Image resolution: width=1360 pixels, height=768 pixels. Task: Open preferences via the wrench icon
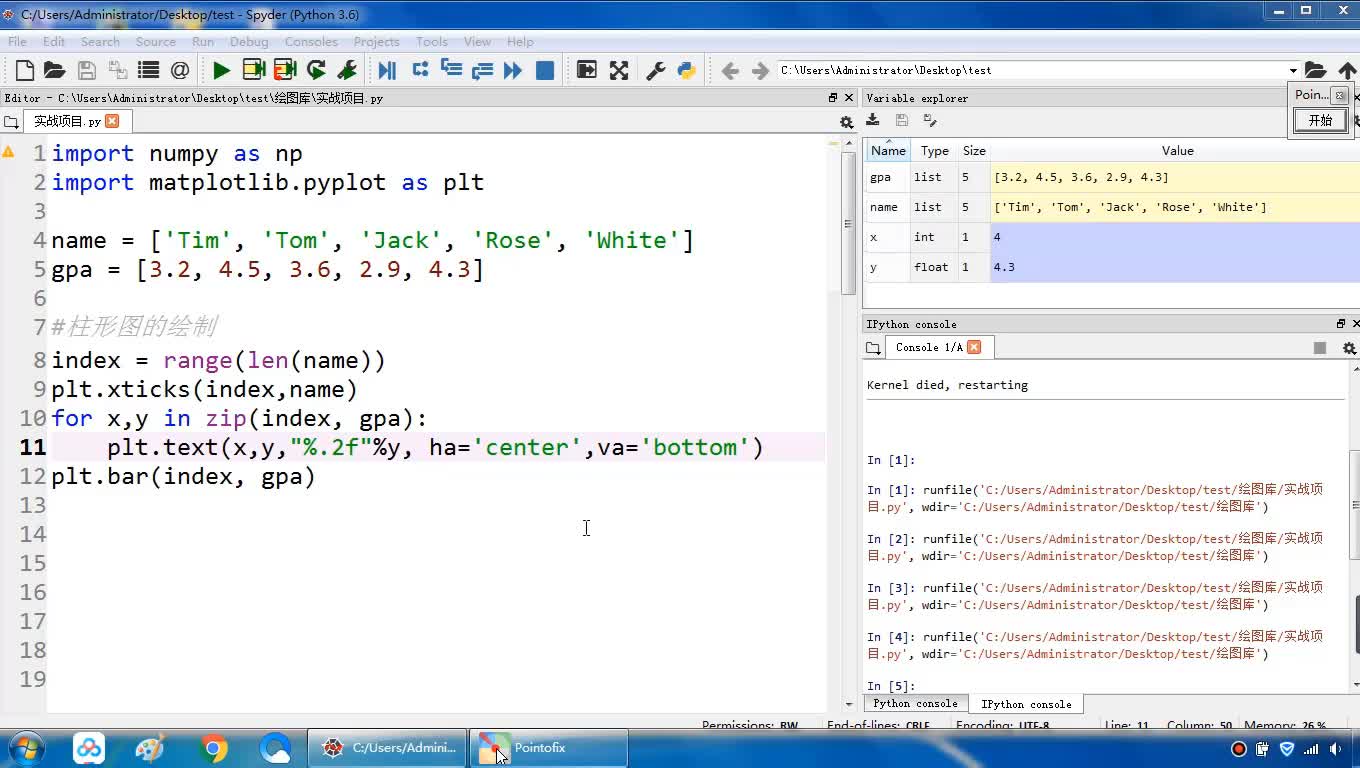(656, 70)
